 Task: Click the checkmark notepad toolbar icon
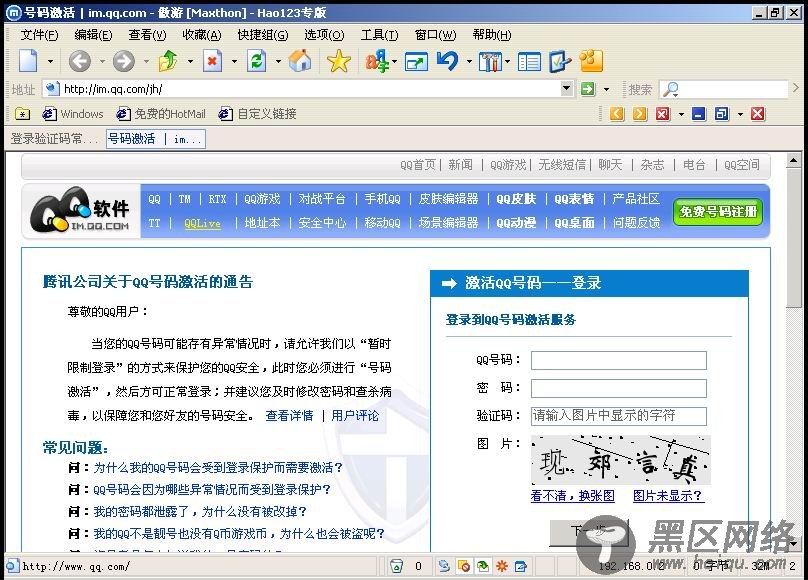[x=560, y=62]
